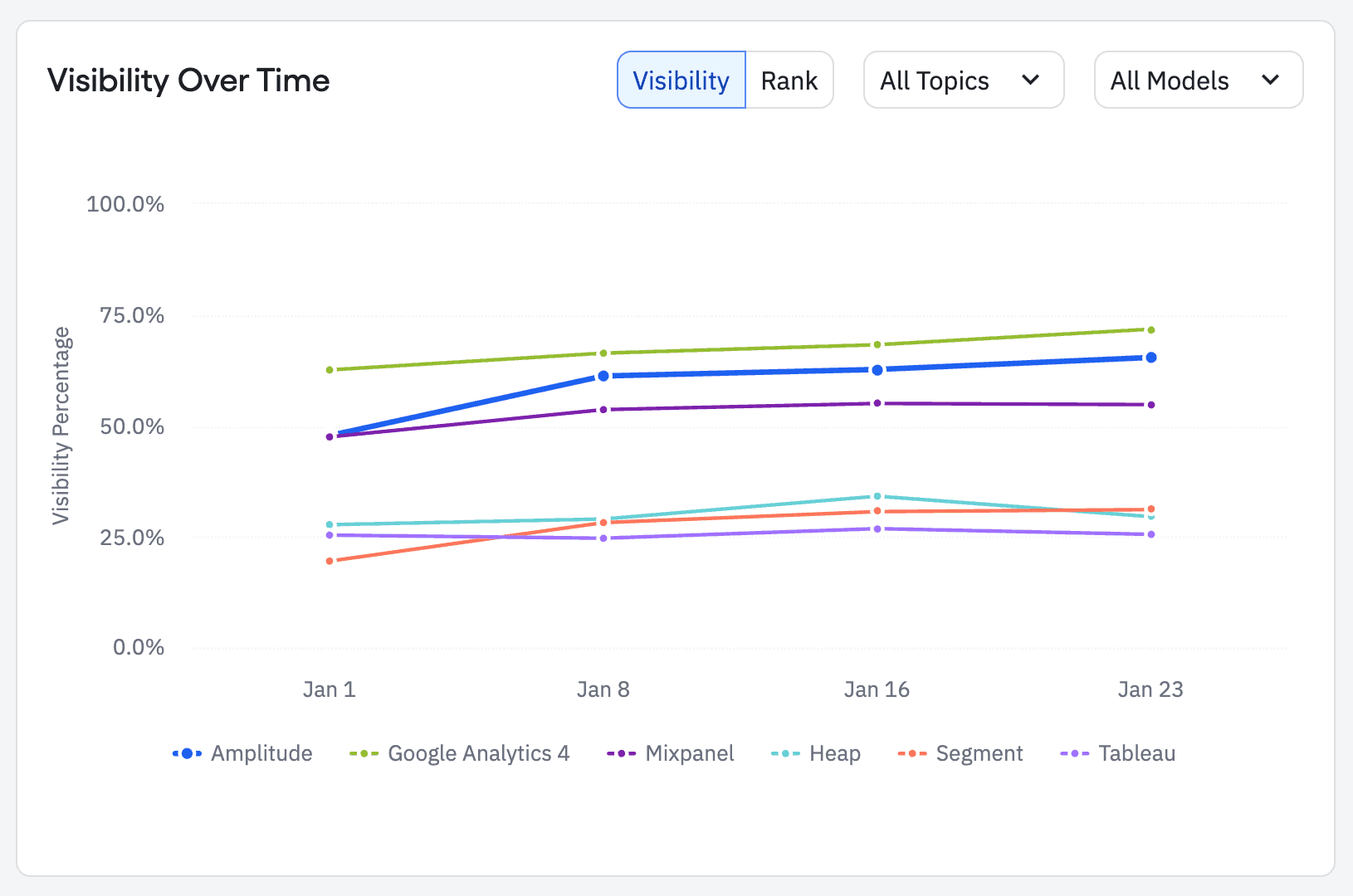Viewport: 1353px width, 896px height.
Task: Click the Visibility Over Time heading
Action: pyautogui.click(x=188, y=80)
